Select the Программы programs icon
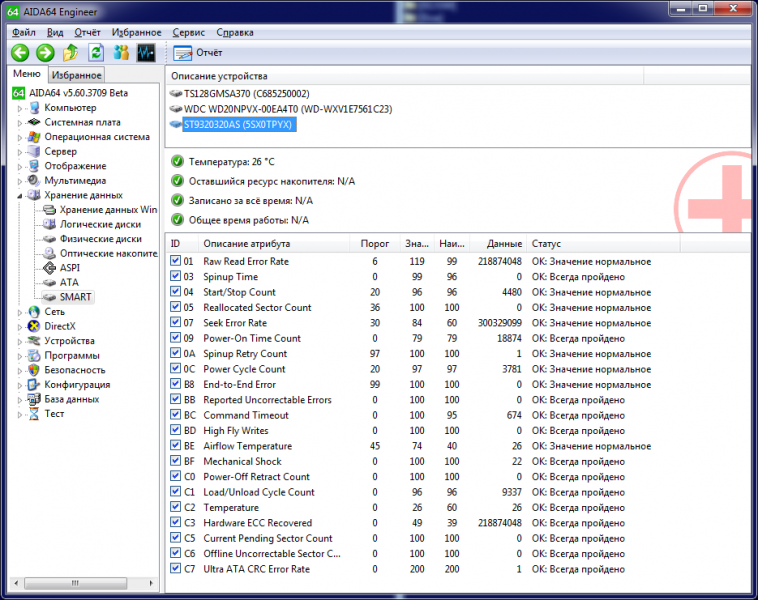The height and width of the screenshot is (600, 758). (x=34, y=355)
